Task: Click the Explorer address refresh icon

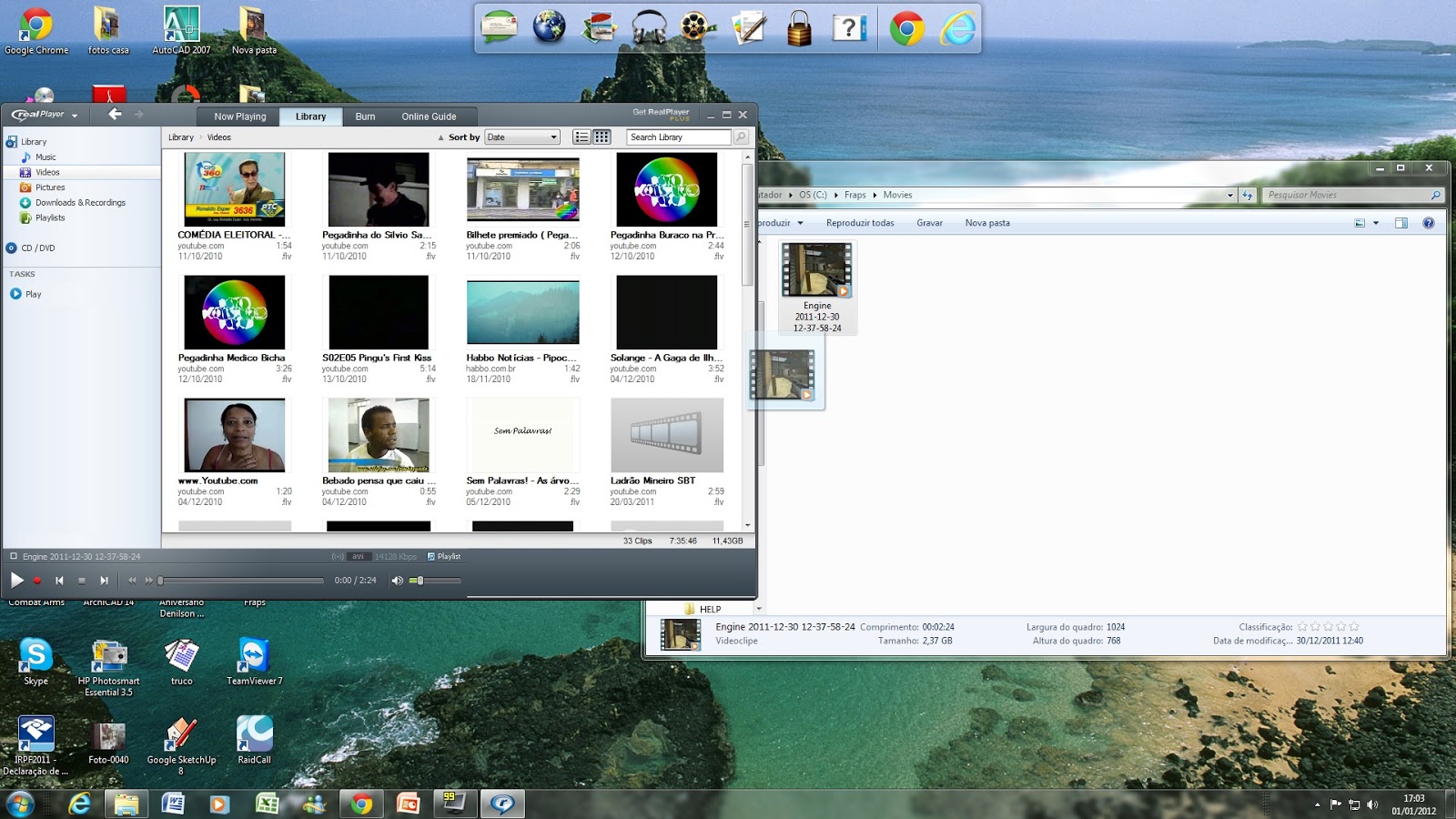Action: (1248, 195)
